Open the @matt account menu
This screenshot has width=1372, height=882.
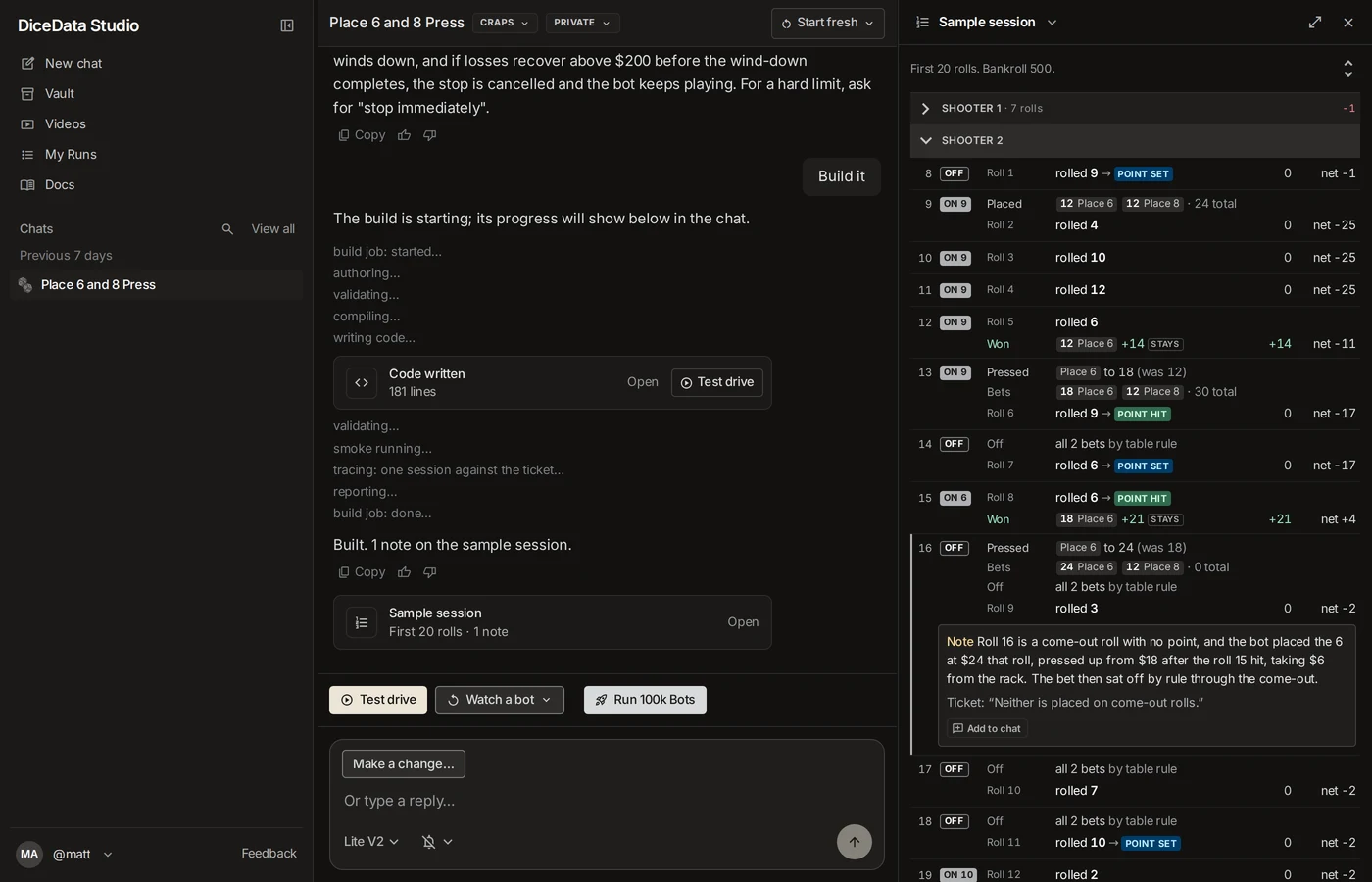click(x=65, y=854)
